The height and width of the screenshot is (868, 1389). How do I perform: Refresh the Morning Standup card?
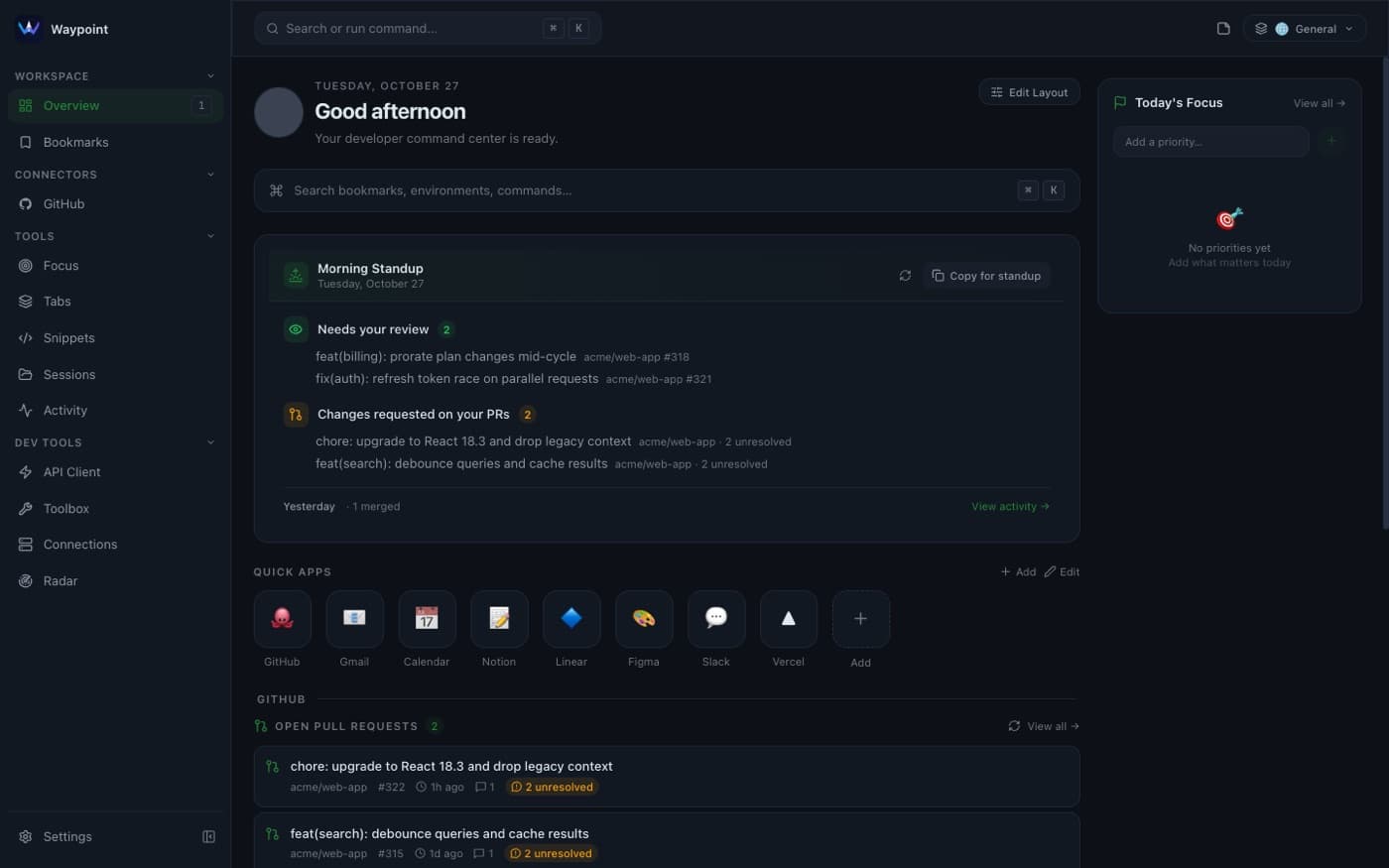905,276
